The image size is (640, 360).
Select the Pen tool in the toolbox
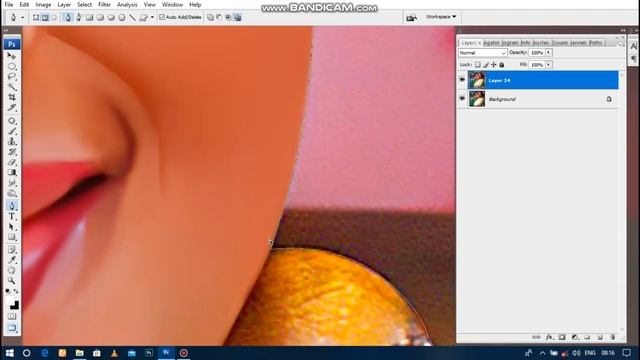click(12, 206)
